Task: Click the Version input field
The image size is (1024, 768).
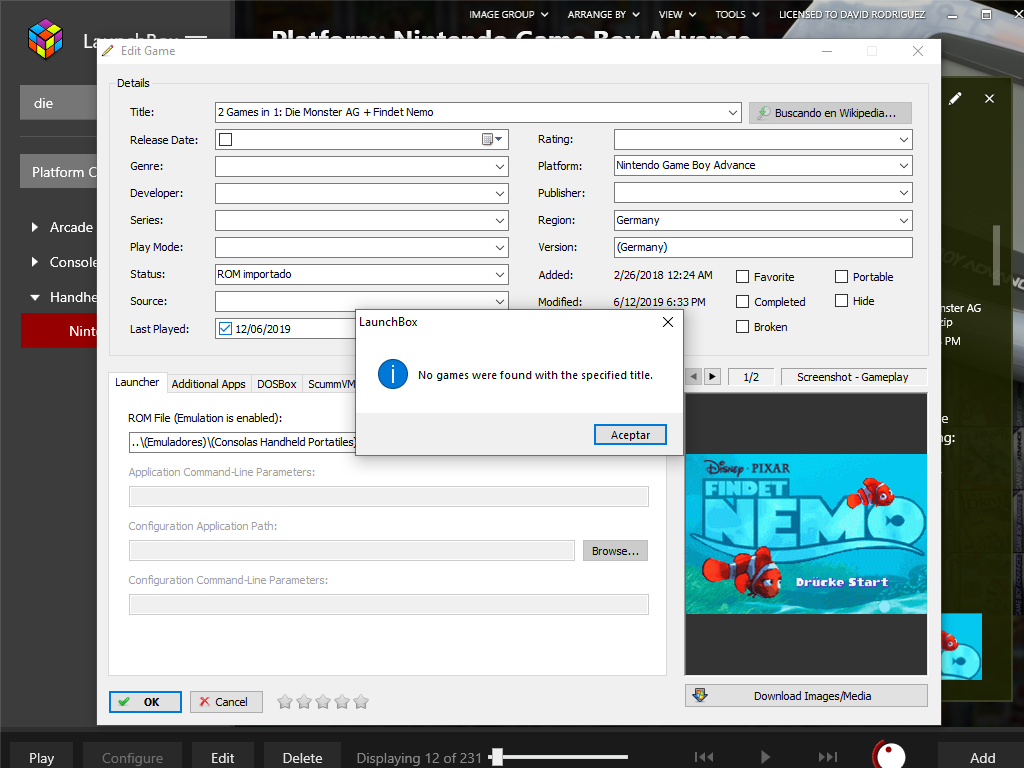Action: [x=763, y=247]
